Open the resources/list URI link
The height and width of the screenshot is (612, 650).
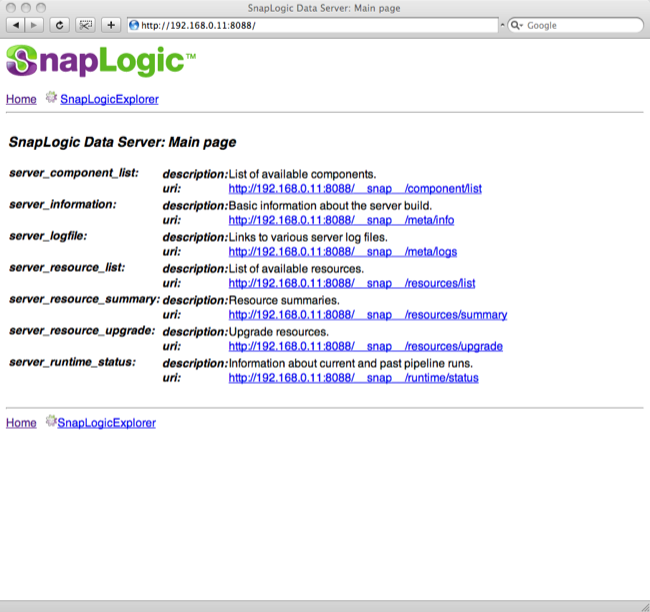coord(352,283)
